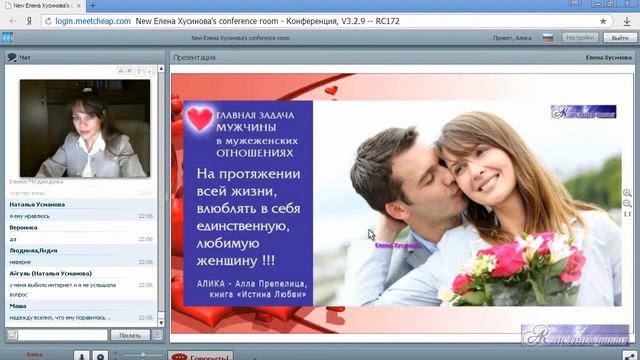Click chat name Айгуль (Наталья Усманова)

(x=51, y=273)
